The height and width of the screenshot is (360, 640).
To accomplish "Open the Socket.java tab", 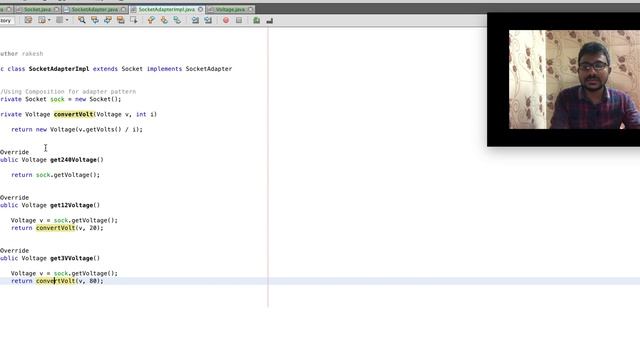I will pos(37,9).
